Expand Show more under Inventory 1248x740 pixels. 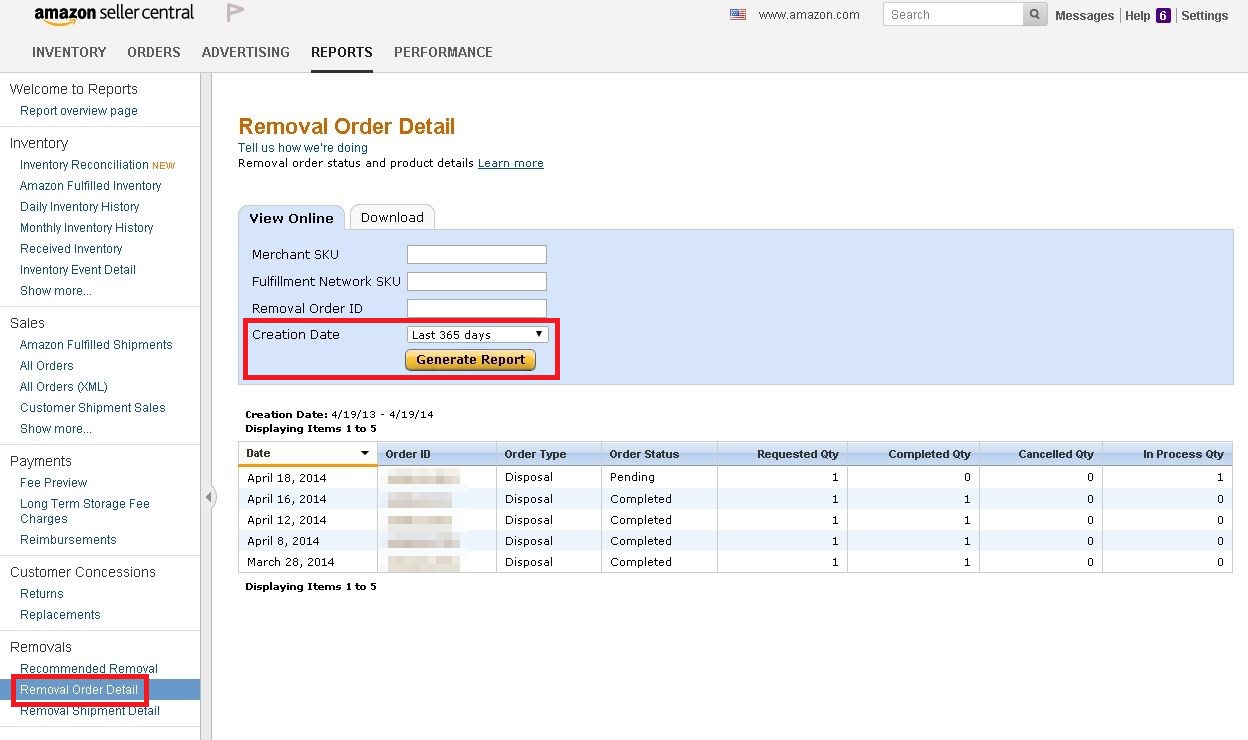[55, 291]
